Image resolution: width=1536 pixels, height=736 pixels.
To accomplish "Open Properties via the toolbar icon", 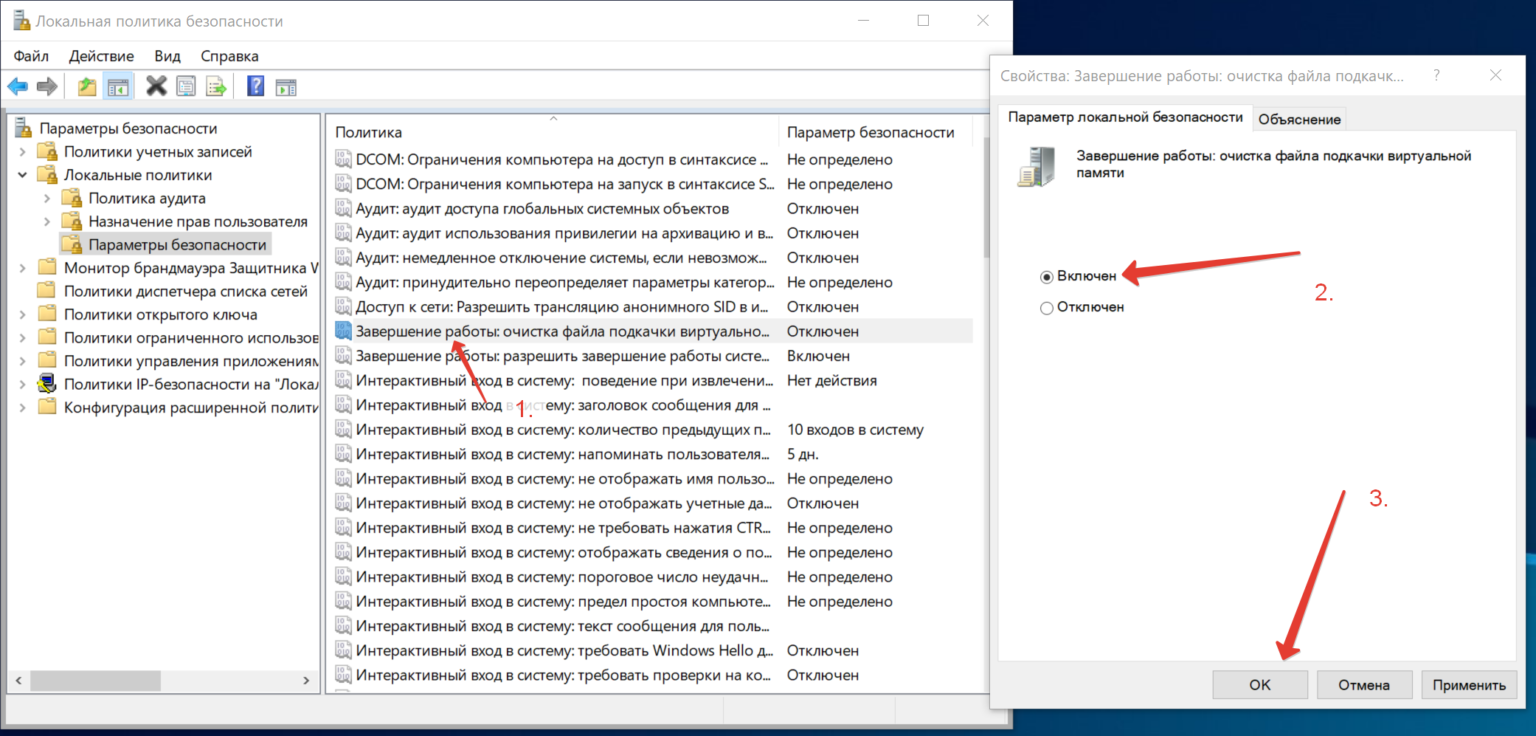I will [x=186, y=87].
